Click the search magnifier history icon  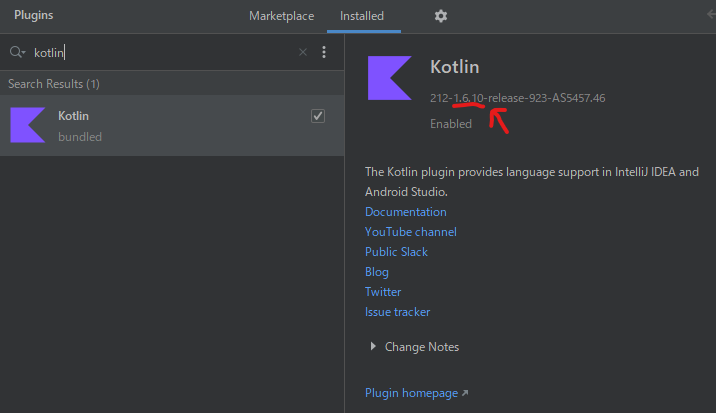click(x=17, y=52)
